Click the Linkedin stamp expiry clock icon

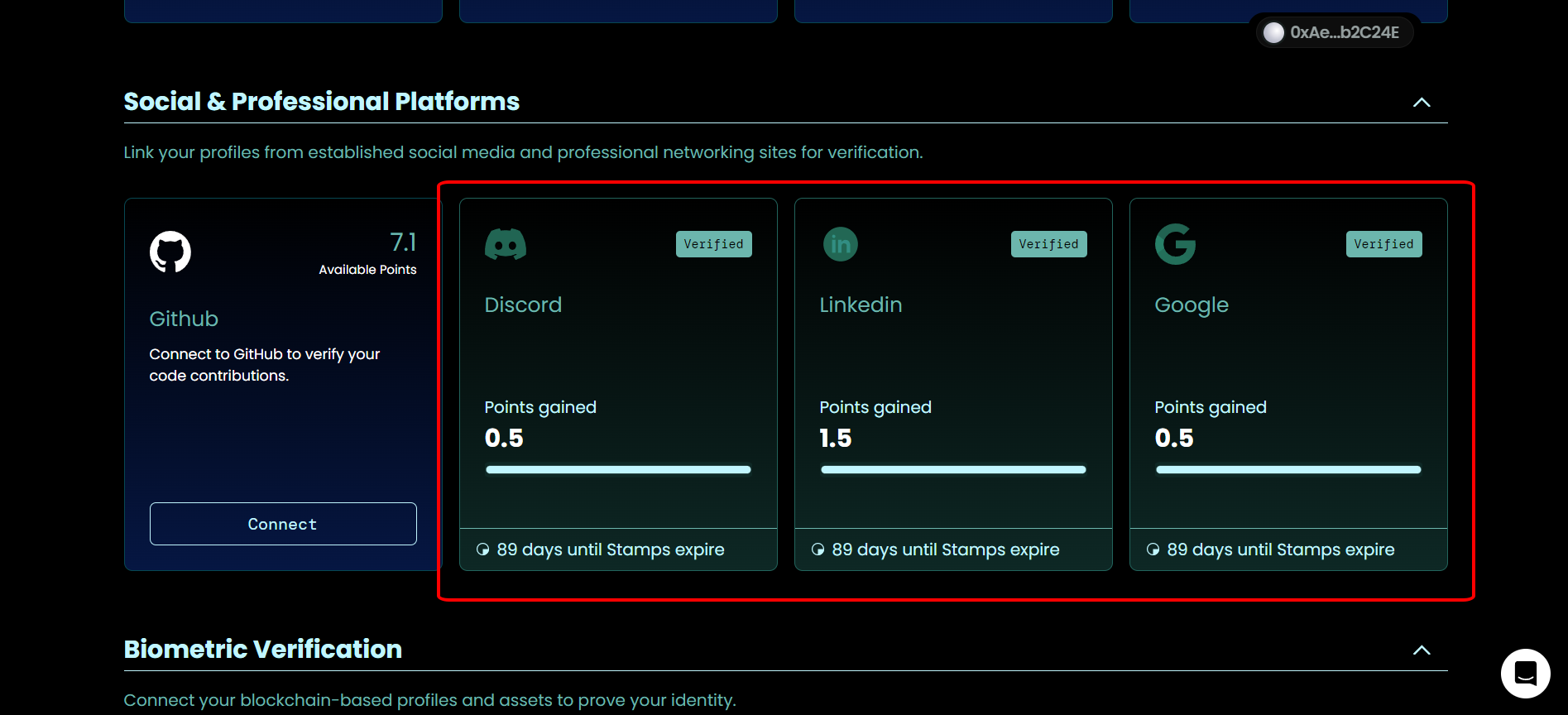click(818, 549)
